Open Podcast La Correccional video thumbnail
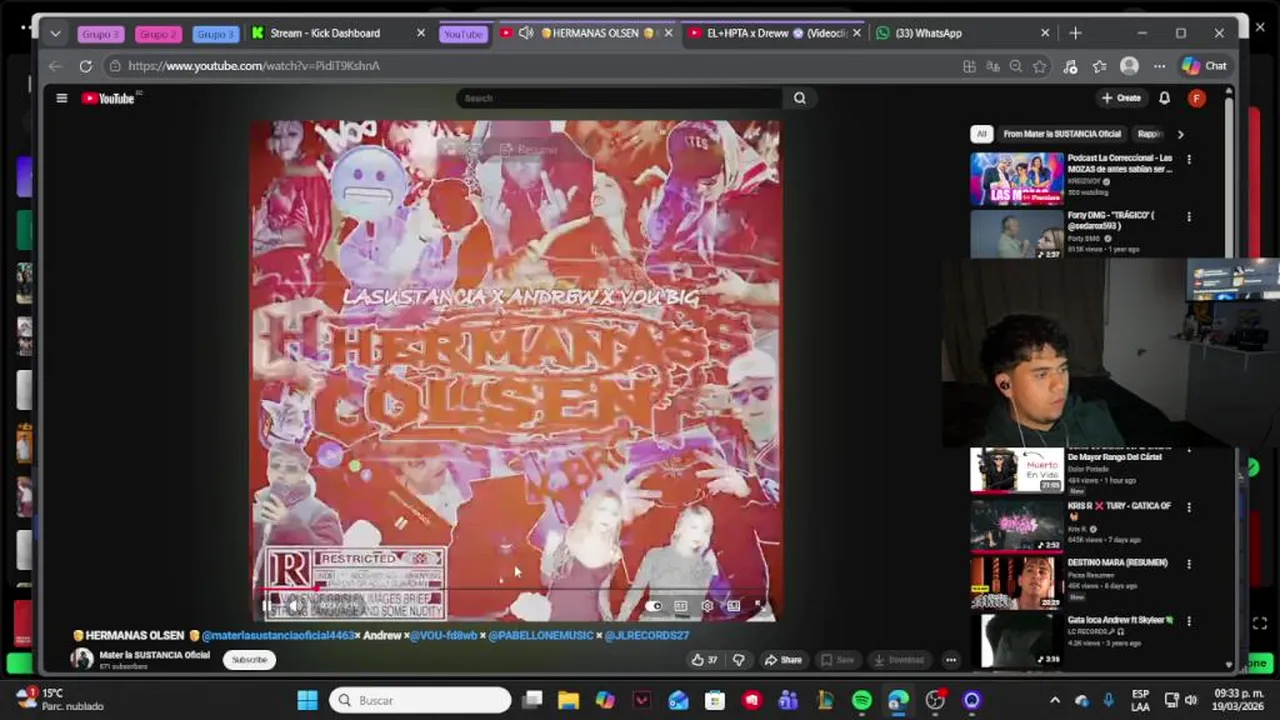This screenshot has height=720, width=1280. pos(1016,178)
